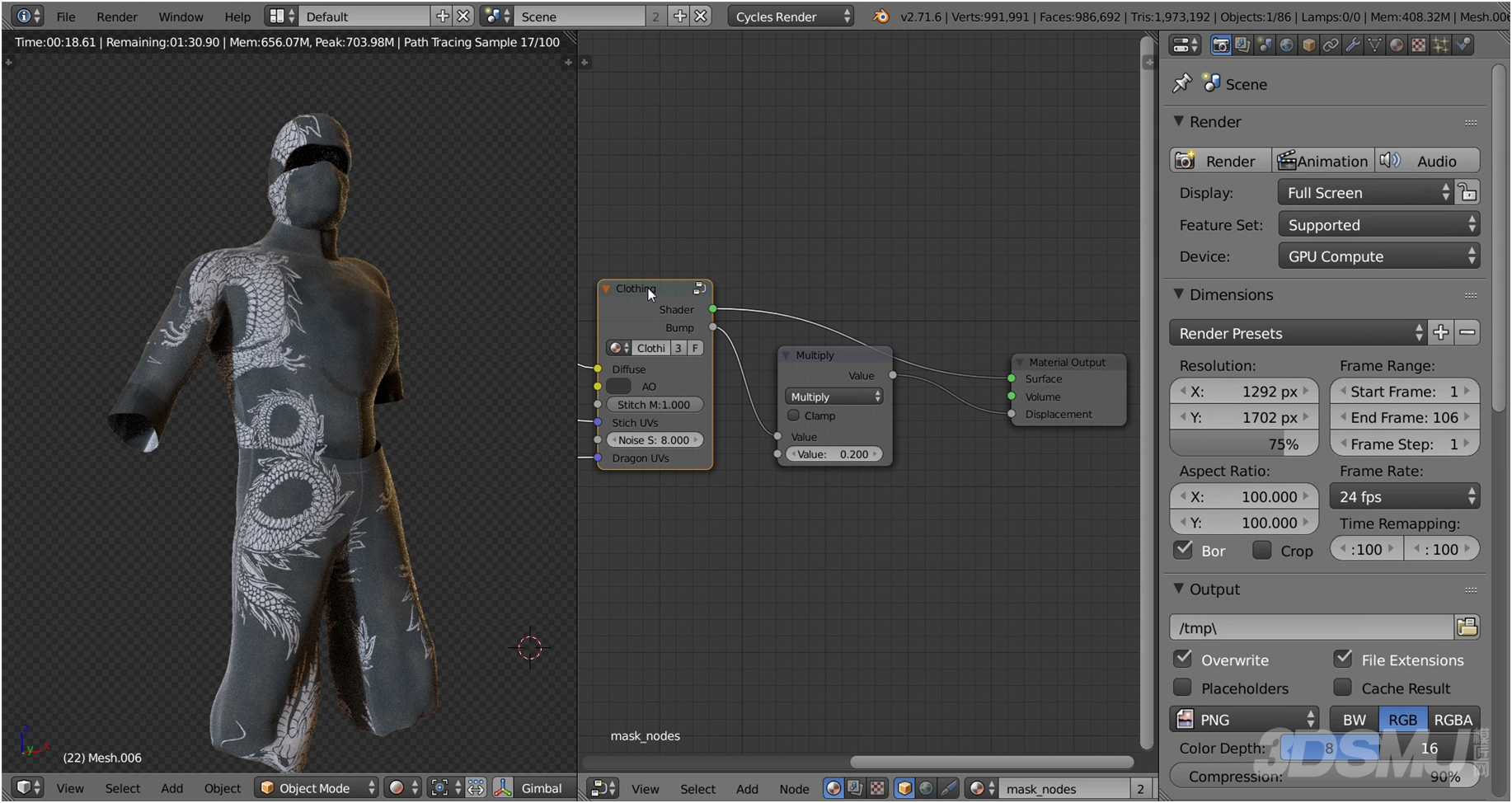Open the Material properties sphere tab
1512x803 pixels.
pos(1397,45)
